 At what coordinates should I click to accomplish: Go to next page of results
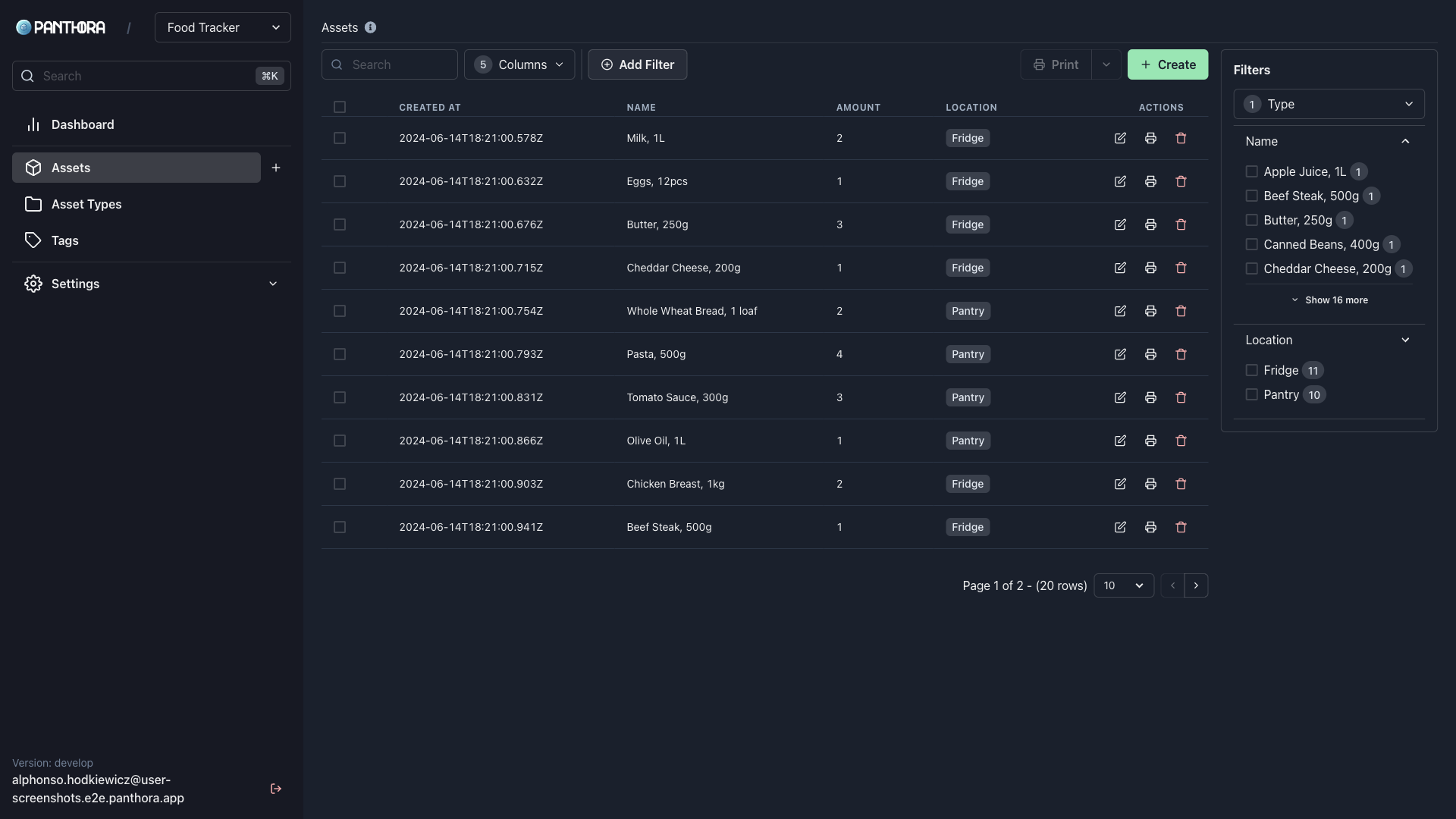point(1196,585)
